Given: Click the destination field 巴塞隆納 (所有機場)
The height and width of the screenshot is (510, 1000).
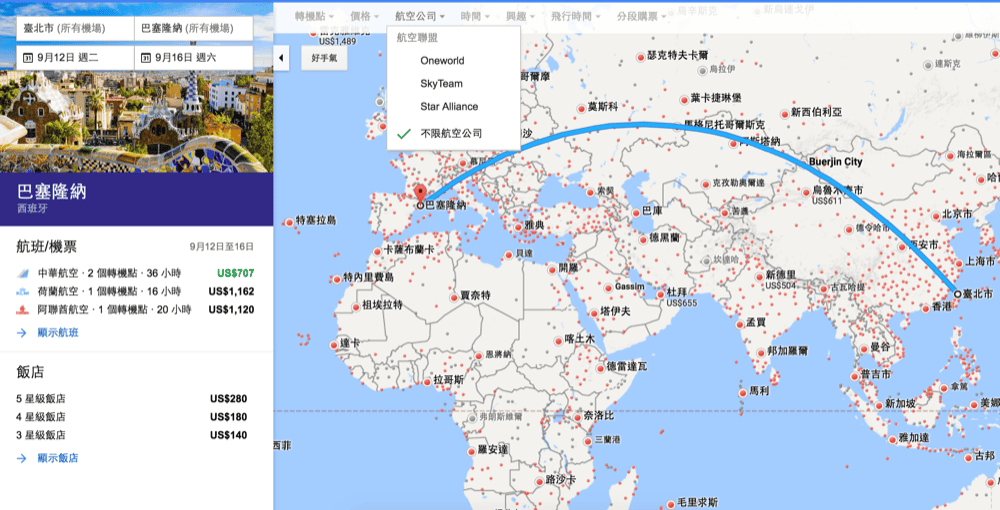Looking at the screenshot, I should tap(194, 29).
